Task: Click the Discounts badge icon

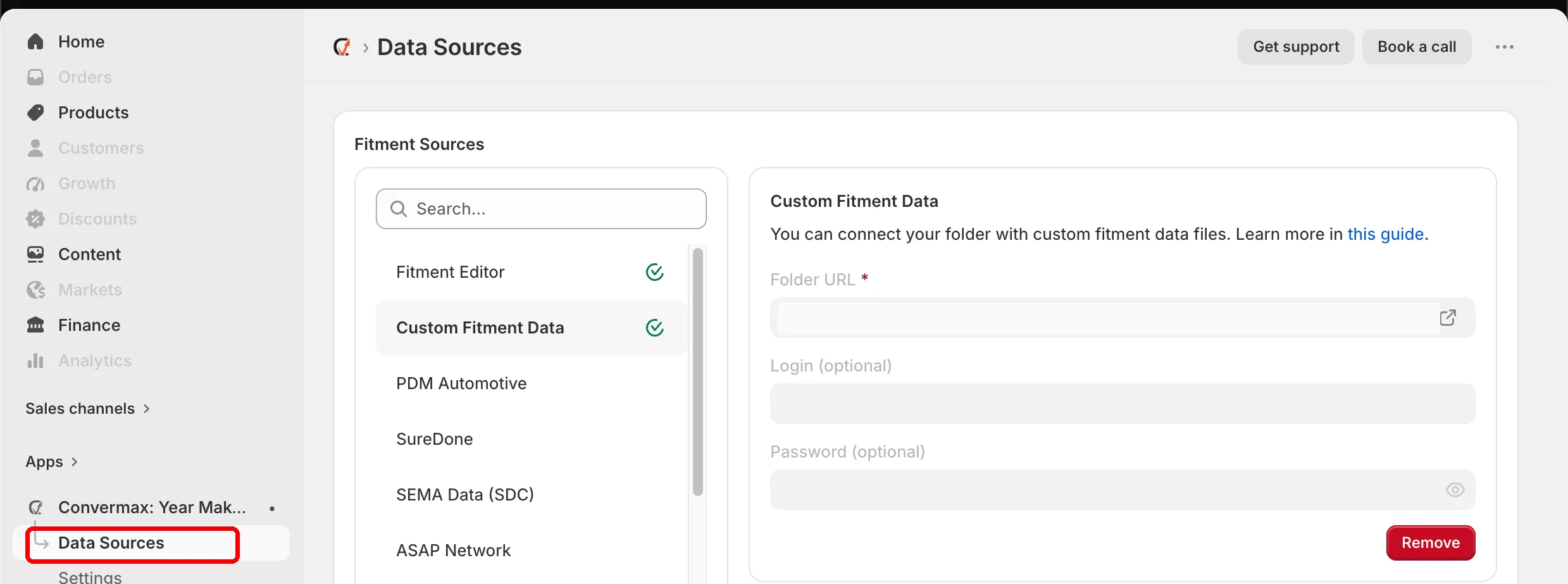Action: [35, 219]
